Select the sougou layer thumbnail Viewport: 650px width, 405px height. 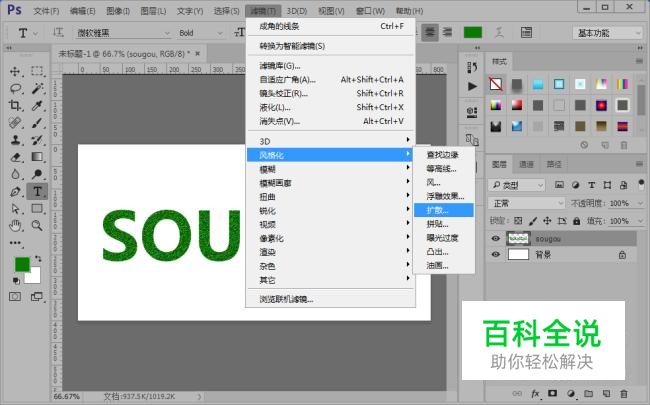pos(518,238)
